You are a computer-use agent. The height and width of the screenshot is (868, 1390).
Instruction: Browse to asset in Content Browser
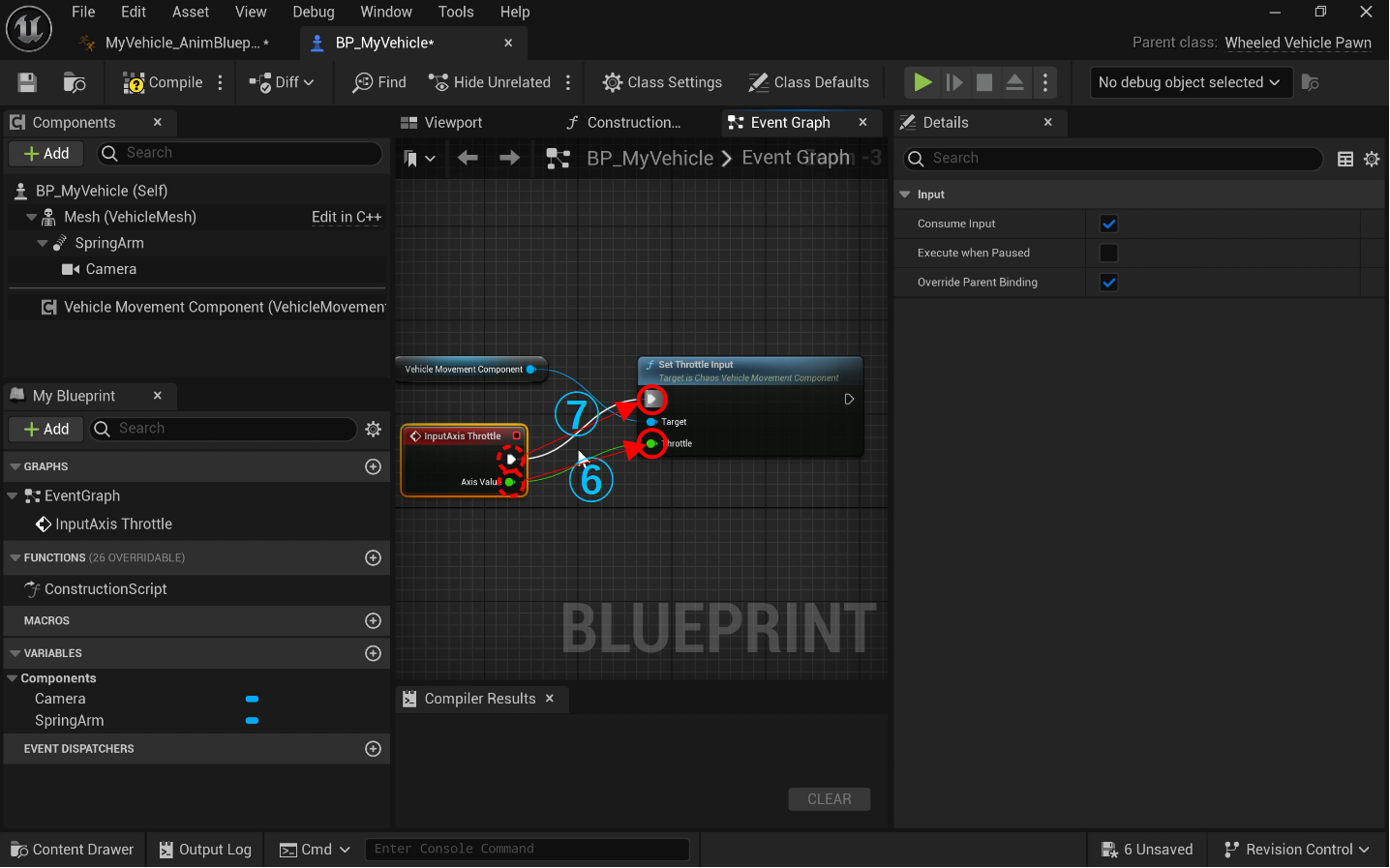(x=75, y=82)
